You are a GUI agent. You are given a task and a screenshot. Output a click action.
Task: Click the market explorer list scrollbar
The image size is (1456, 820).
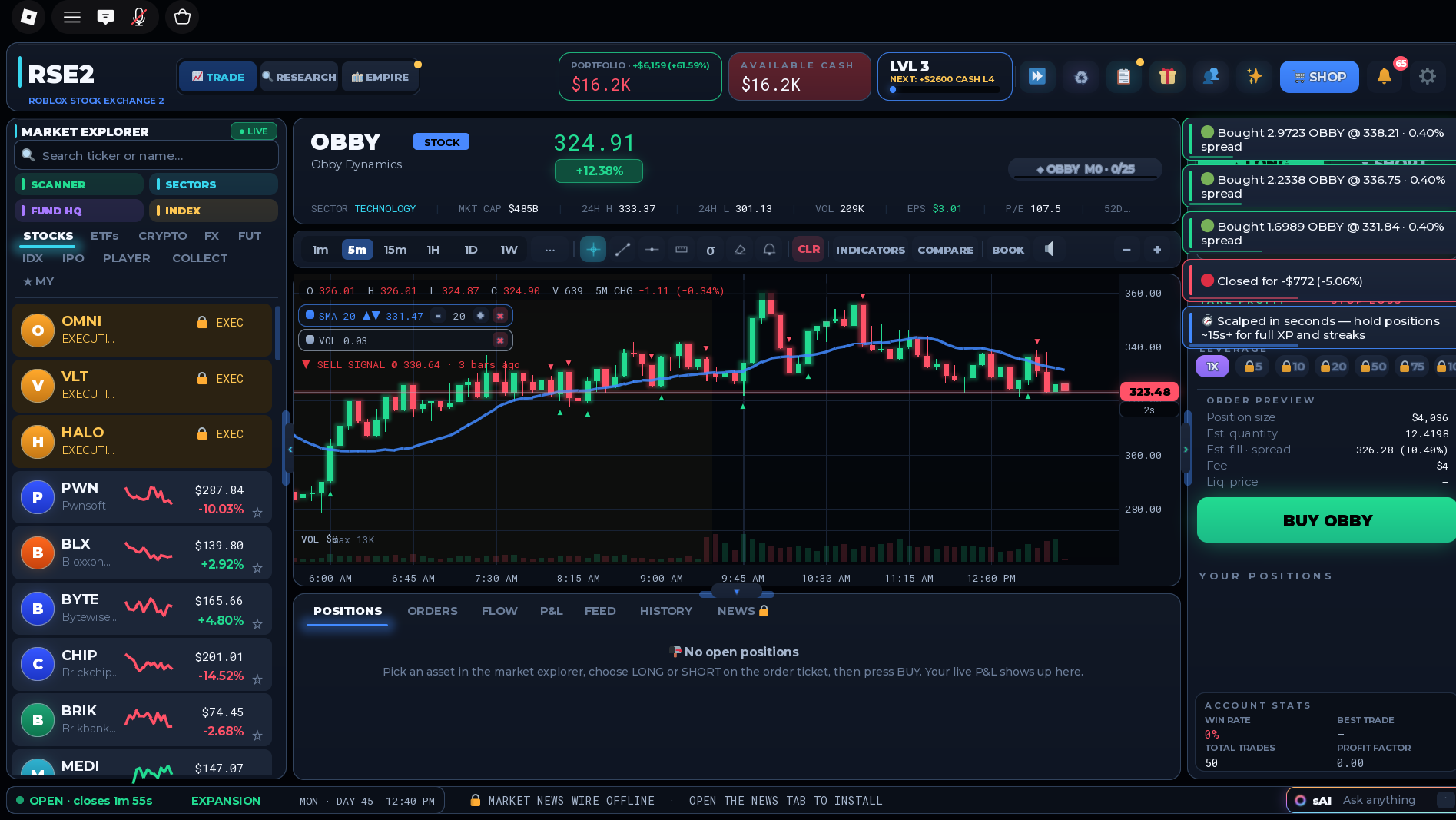tap(277, 332)
